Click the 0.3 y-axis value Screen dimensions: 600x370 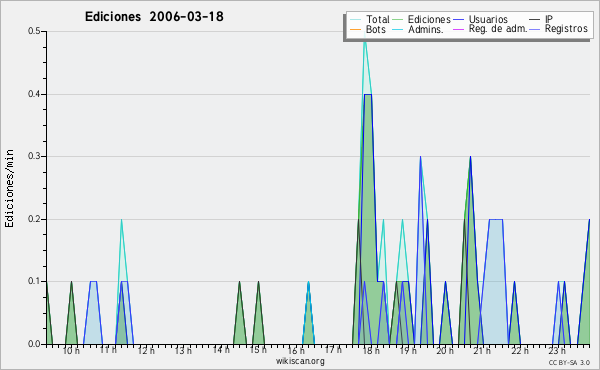click(34, 156)
